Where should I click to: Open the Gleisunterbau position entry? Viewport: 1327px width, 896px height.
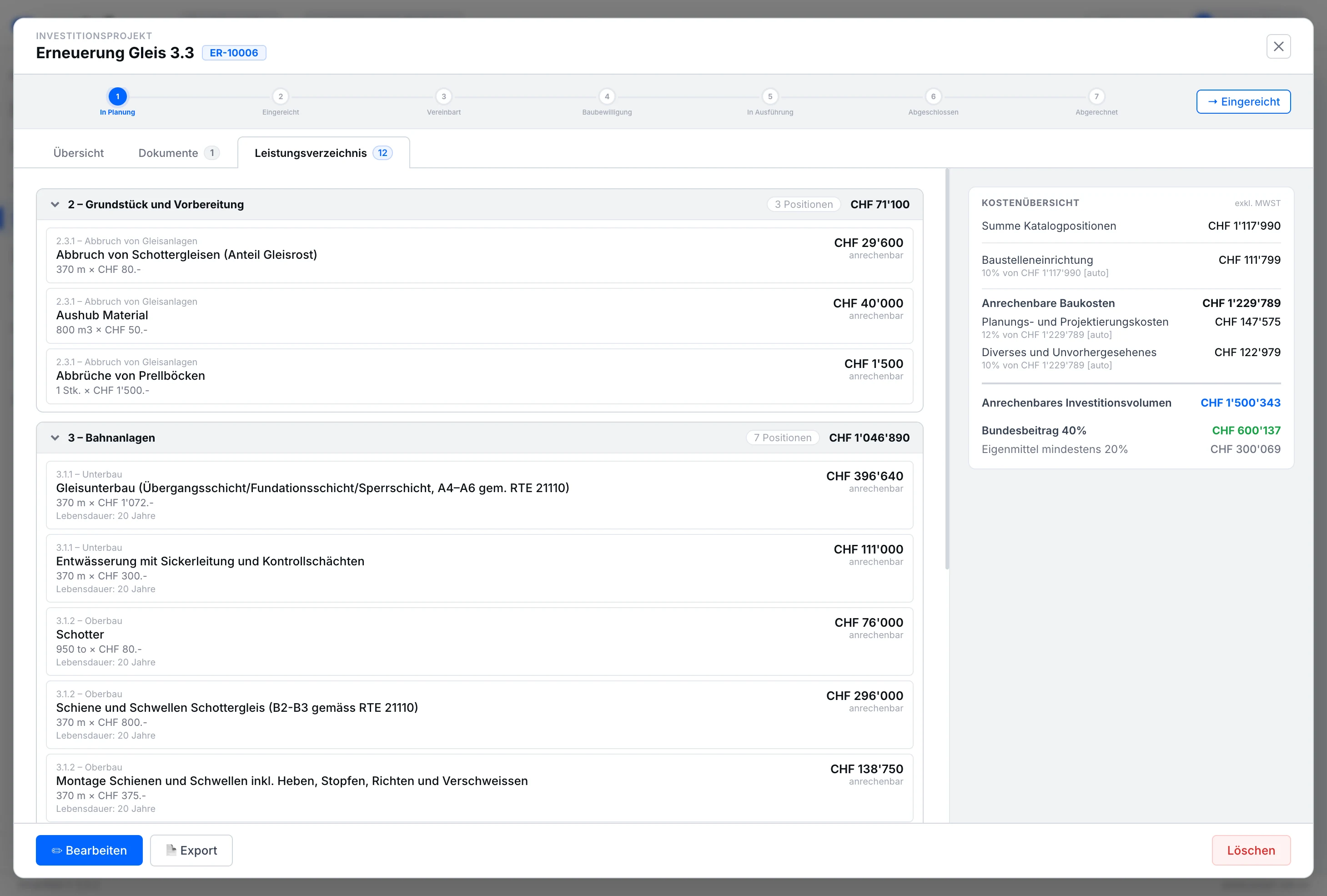pos(480,494)
